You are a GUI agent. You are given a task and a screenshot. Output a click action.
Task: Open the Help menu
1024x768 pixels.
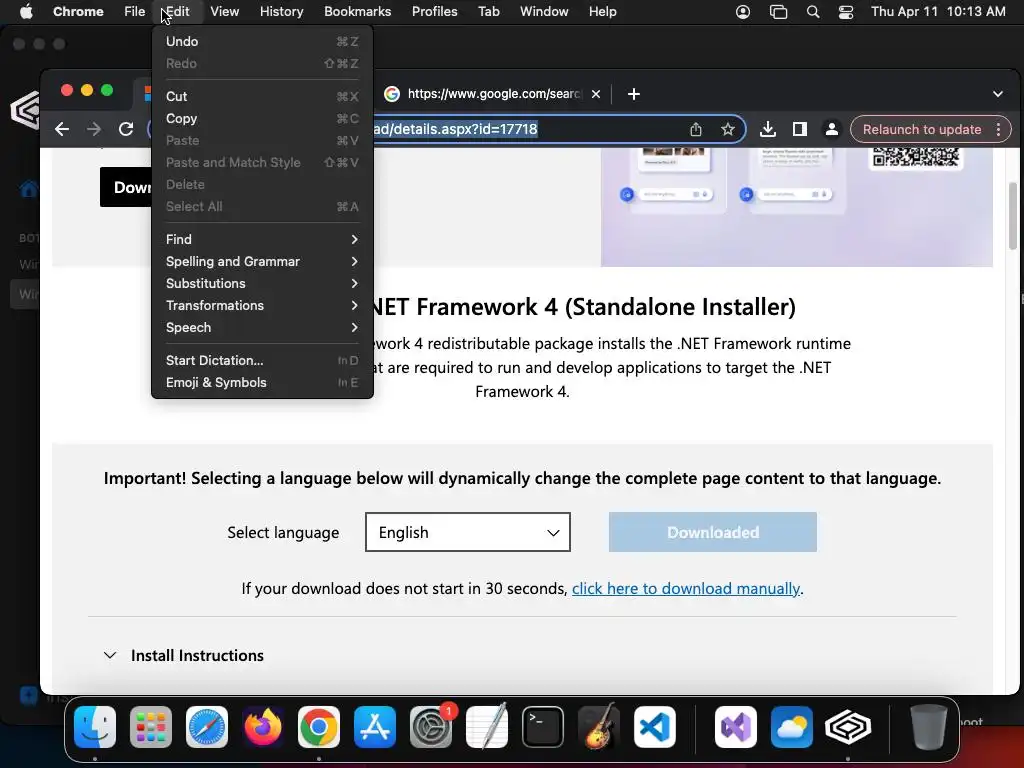602,12
